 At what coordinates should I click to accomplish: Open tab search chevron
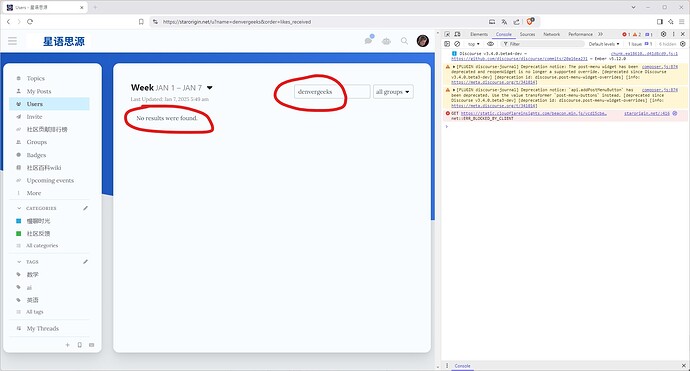[633, 7]
